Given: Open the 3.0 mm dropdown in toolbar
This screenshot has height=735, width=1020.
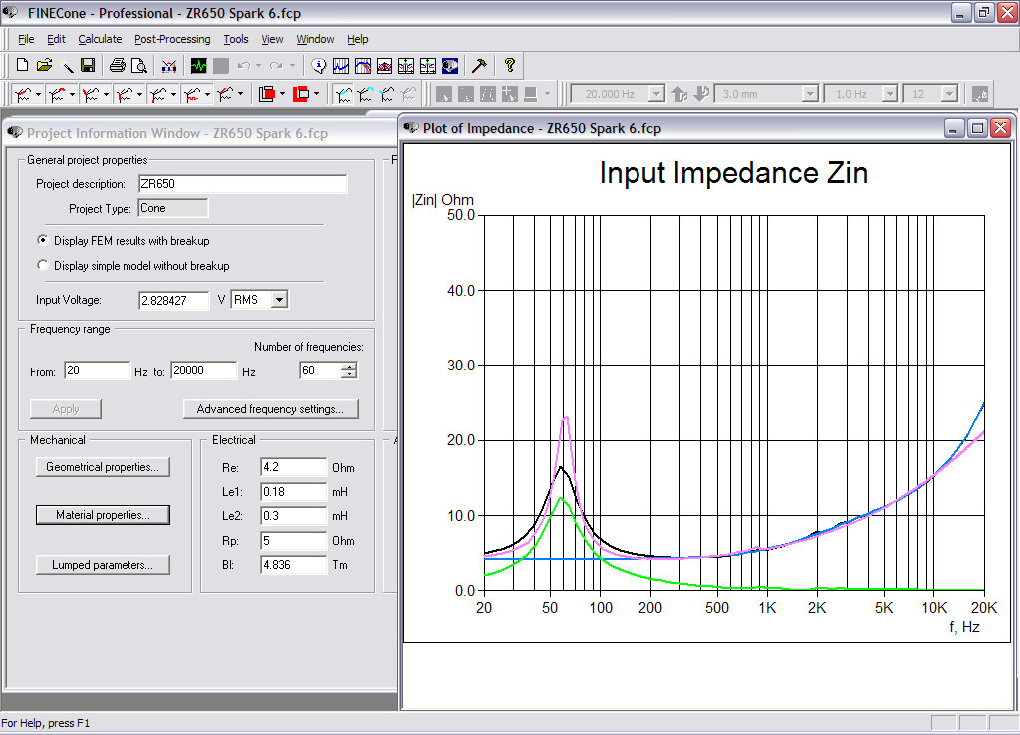Looking at the screenshot, I should point(810,94).
